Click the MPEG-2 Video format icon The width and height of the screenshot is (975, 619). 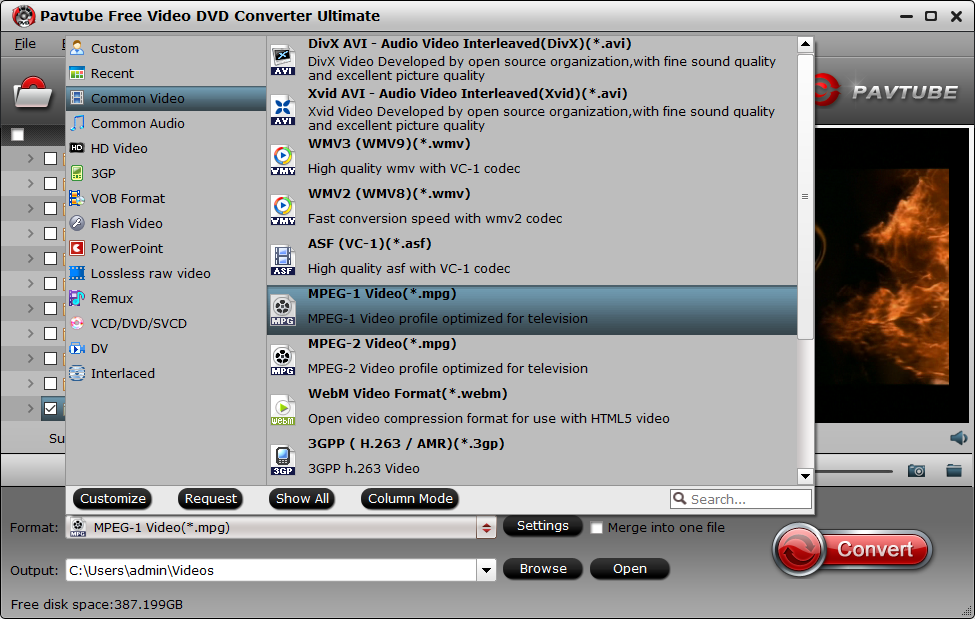pos(283,360)
